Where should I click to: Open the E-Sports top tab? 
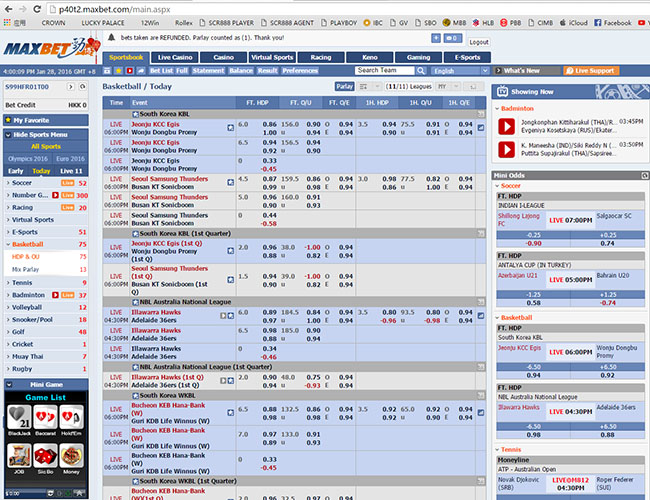(467, 57)
